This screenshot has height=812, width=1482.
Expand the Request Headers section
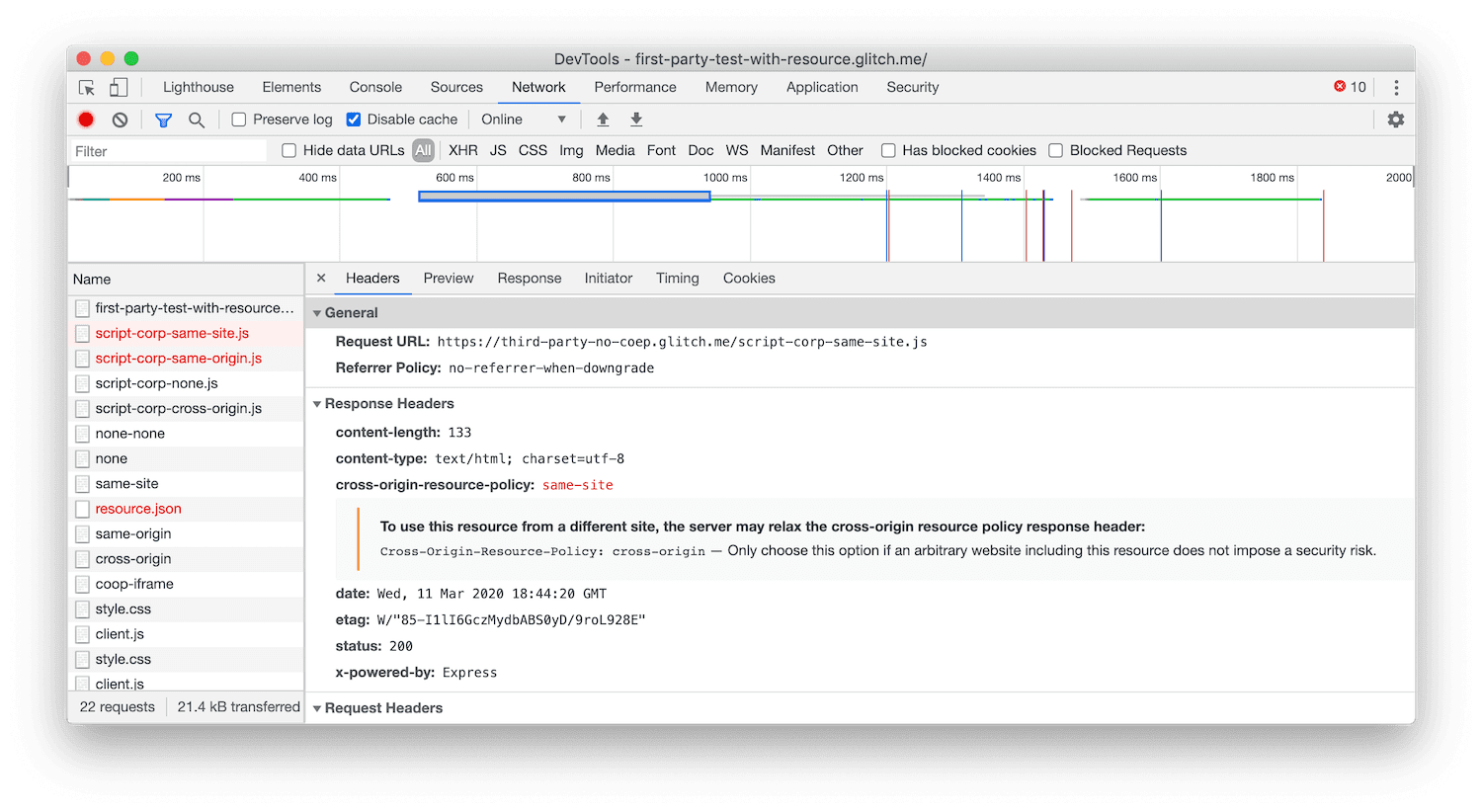point(317,707)
